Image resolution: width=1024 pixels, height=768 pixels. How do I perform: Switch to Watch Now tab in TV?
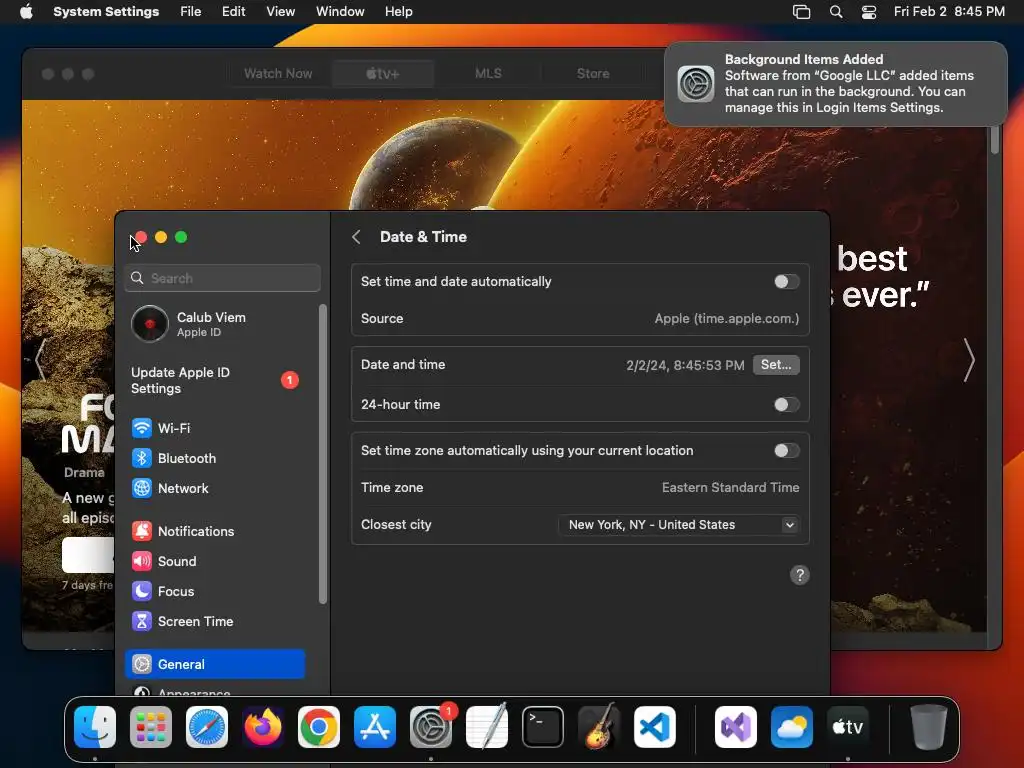tap(278, 74)
